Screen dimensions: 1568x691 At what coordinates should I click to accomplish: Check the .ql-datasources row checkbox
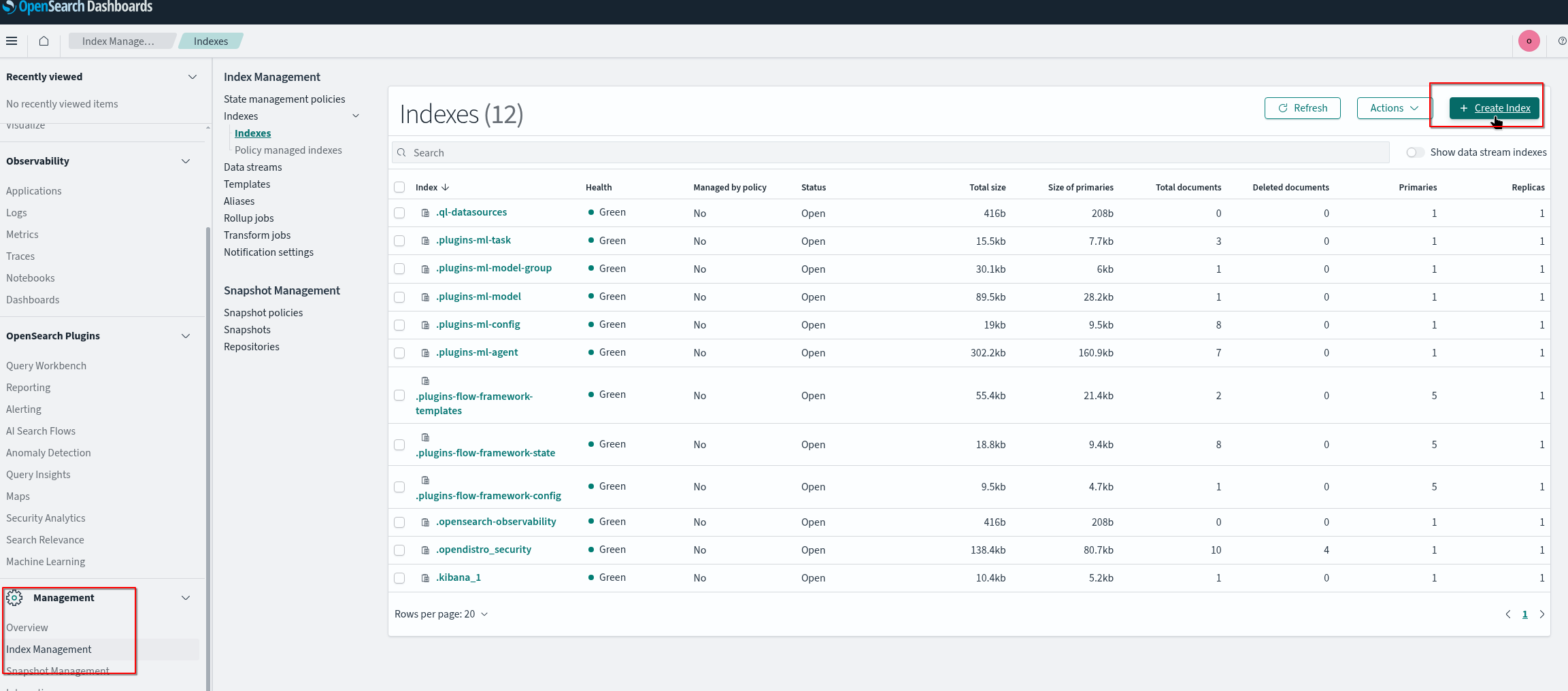pyautogui.click(x=399, y=213)
